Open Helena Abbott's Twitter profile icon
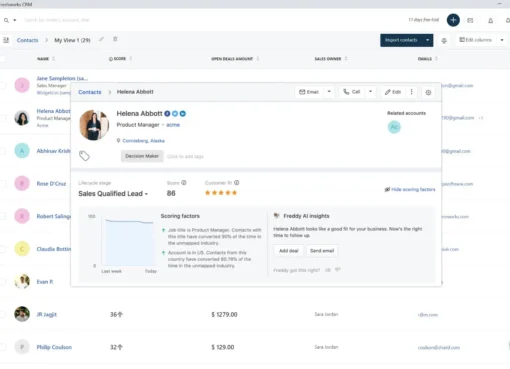This screenshot has height=369, width=510. [175, 114]
